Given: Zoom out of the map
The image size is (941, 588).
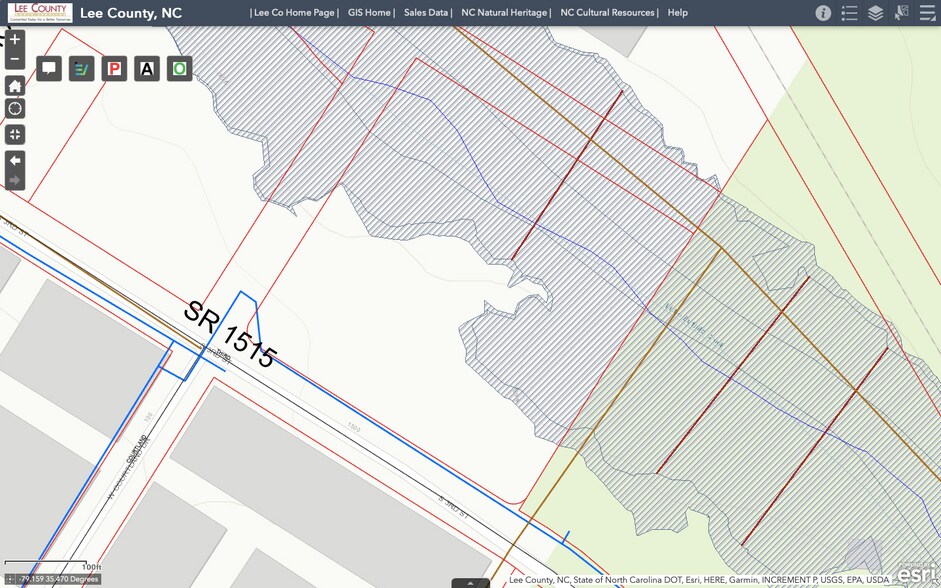Looking at the screenshot, I should 15,60.
